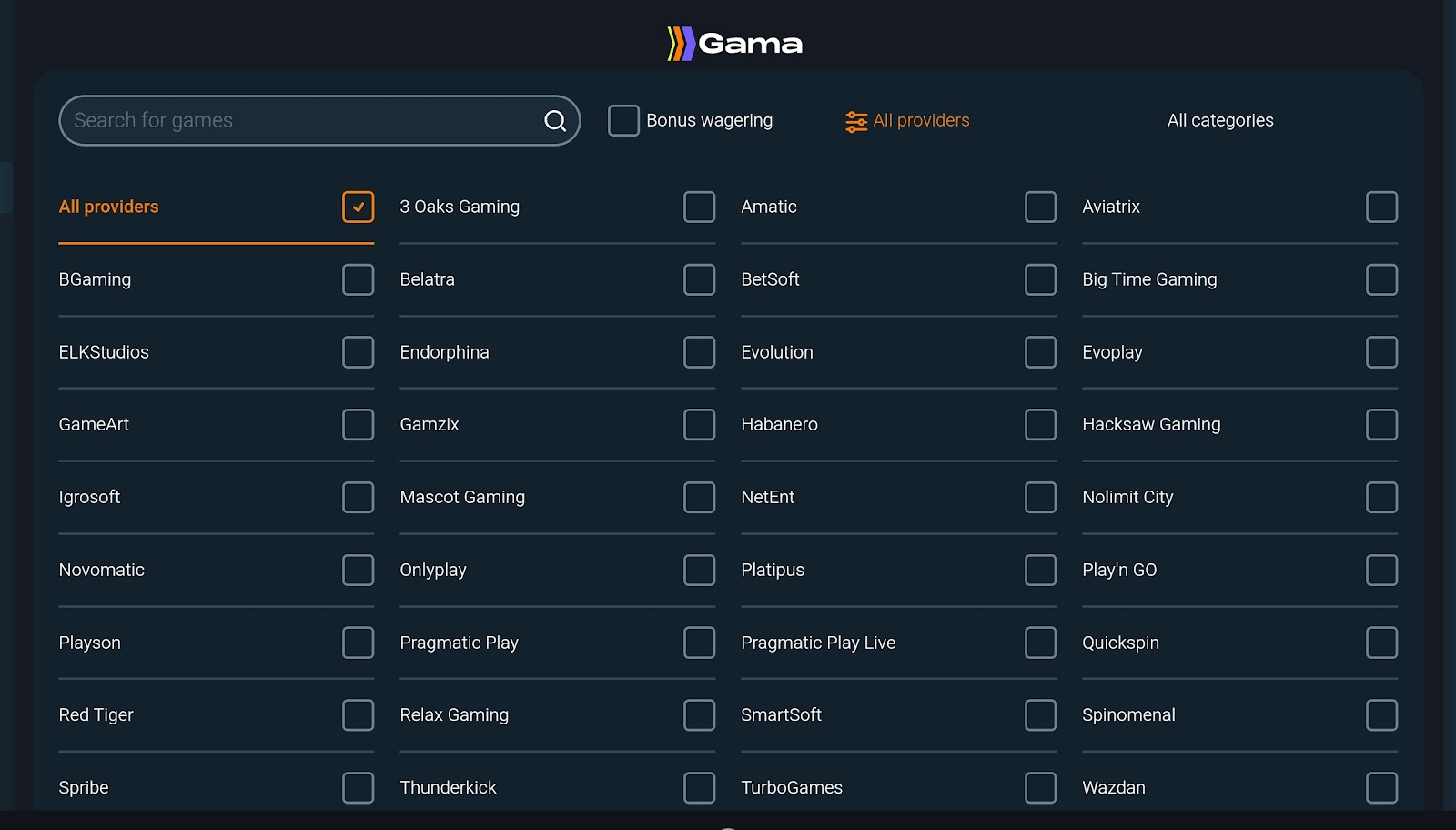Click the Play'n GO provider name
The height and width of the screenshot is (830, 1456).
(x=1119, y=570)
